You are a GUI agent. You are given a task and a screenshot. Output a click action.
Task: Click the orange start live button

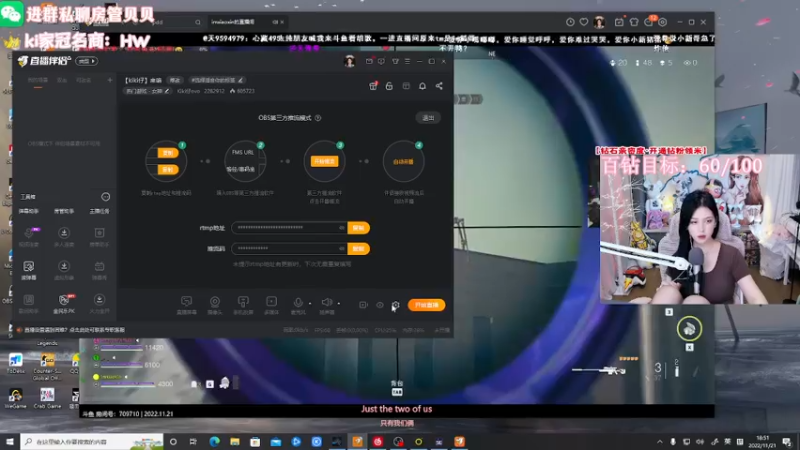(x=427, y=305)
